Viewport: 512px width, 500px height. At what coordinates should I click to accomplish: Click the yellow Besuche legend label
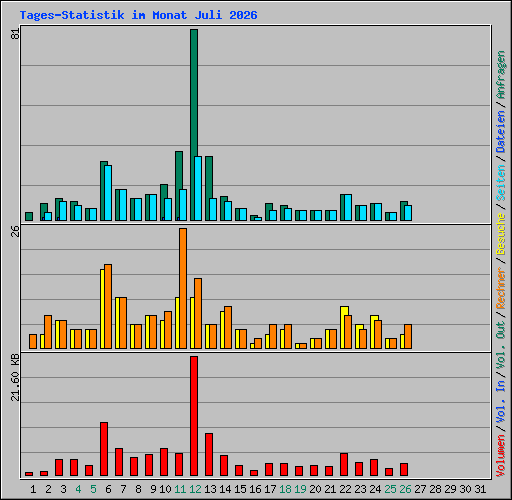(501, 234)
